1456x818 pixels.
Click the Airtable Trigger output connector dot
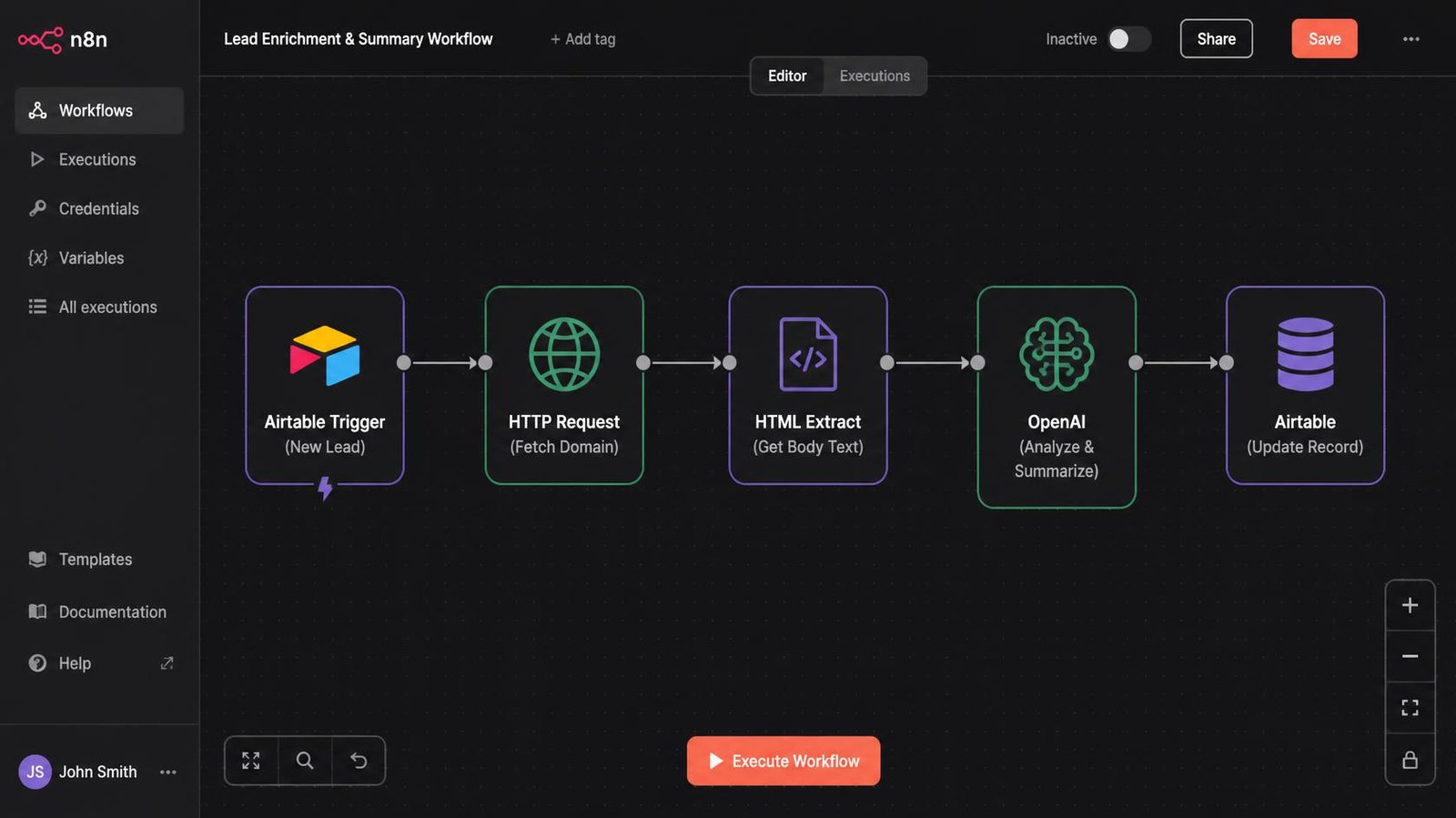(x=404, y=363)
